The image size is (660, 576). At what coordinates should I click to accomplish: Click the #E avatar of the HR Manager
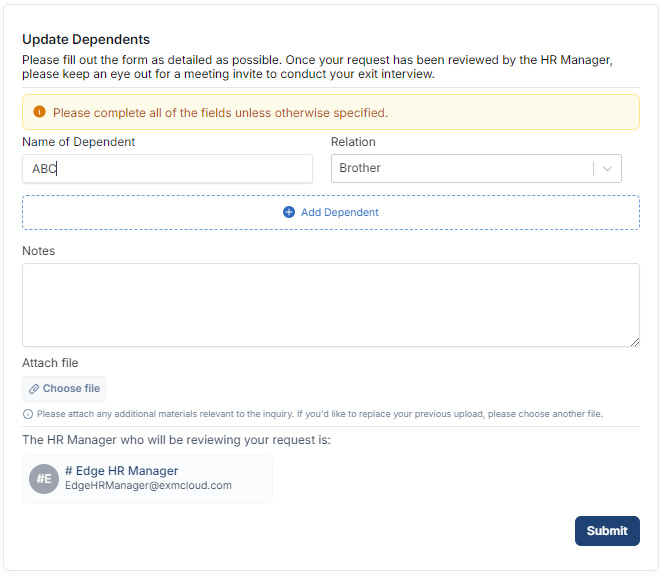[x=44, y=479]
